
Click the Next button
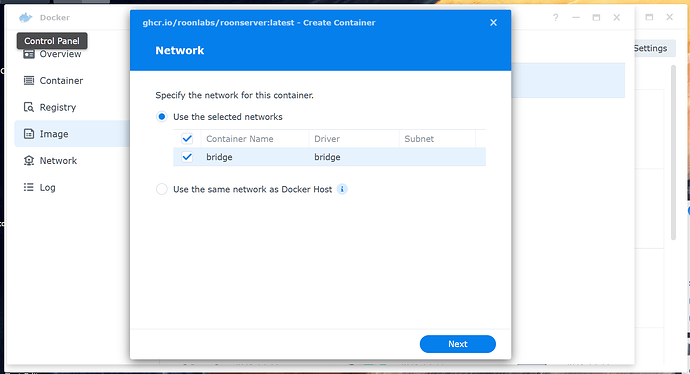pyautogui.click(x=458, y=344)
